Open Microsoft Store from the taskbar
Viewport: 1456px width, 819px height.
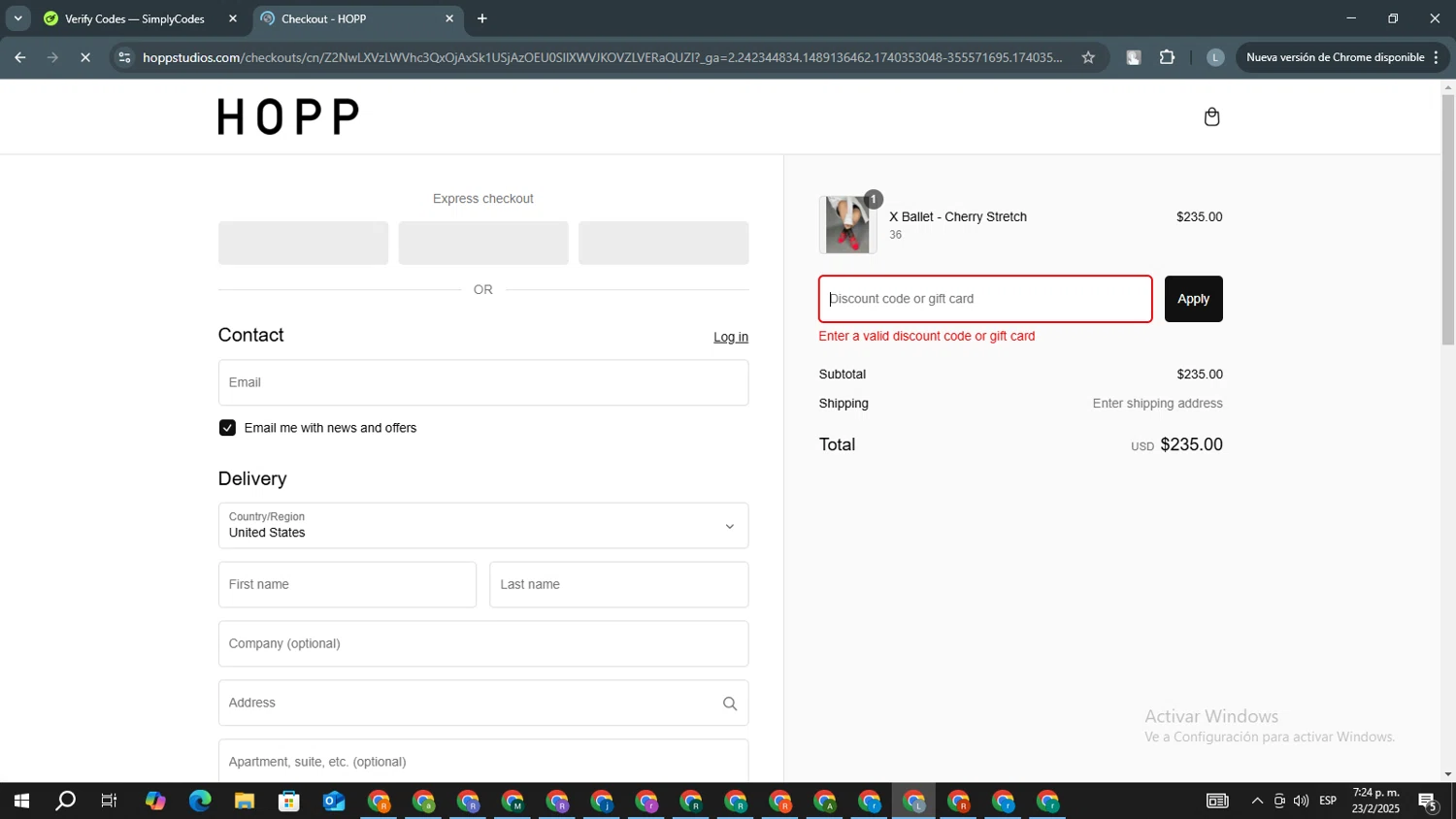289,802
